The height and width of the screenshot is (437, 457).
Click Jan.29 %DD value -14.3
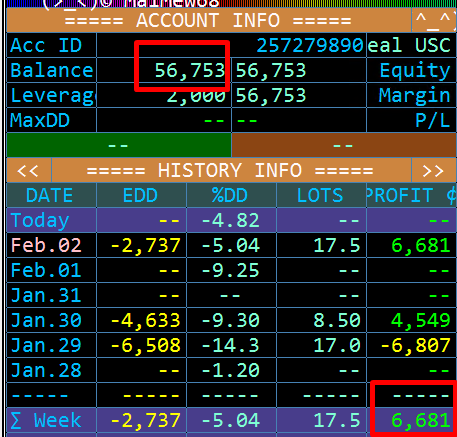231,345
